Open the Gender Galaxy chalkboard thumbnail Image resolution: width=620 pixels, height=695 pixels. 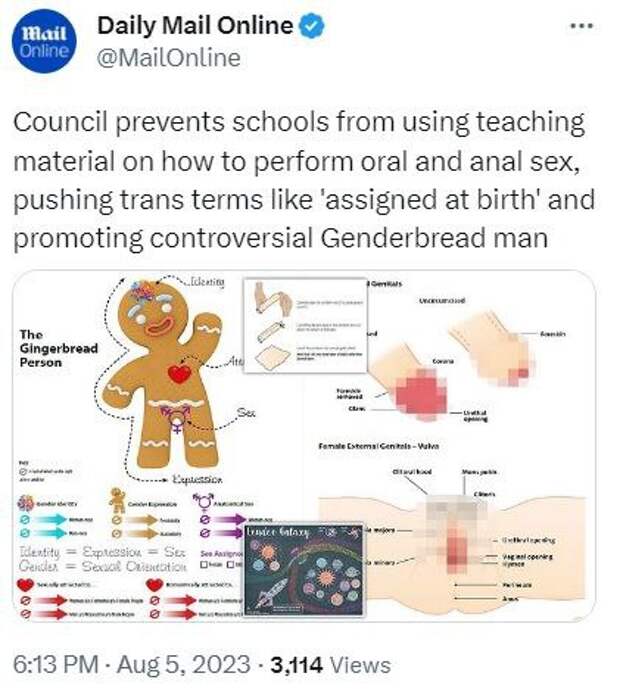304,569
